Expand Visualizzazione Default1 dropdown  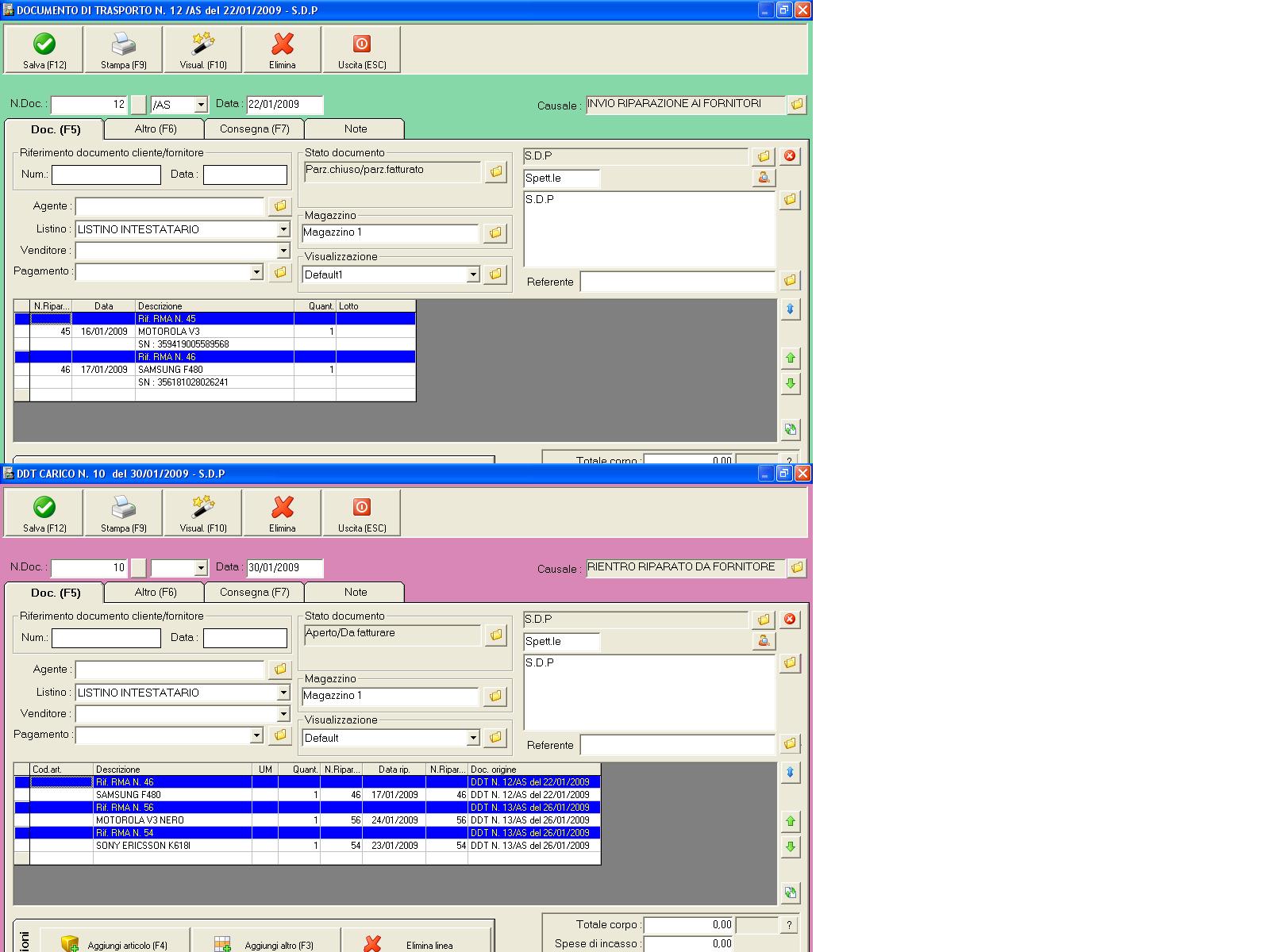(x=473, y=274)
